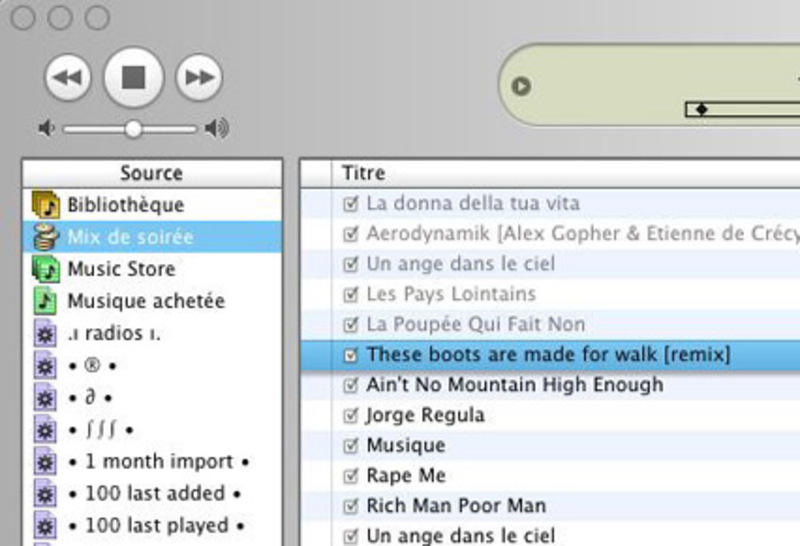Select track title La donna della tua vita
This screenshot has height=546, width=800.
coord(473,204)
